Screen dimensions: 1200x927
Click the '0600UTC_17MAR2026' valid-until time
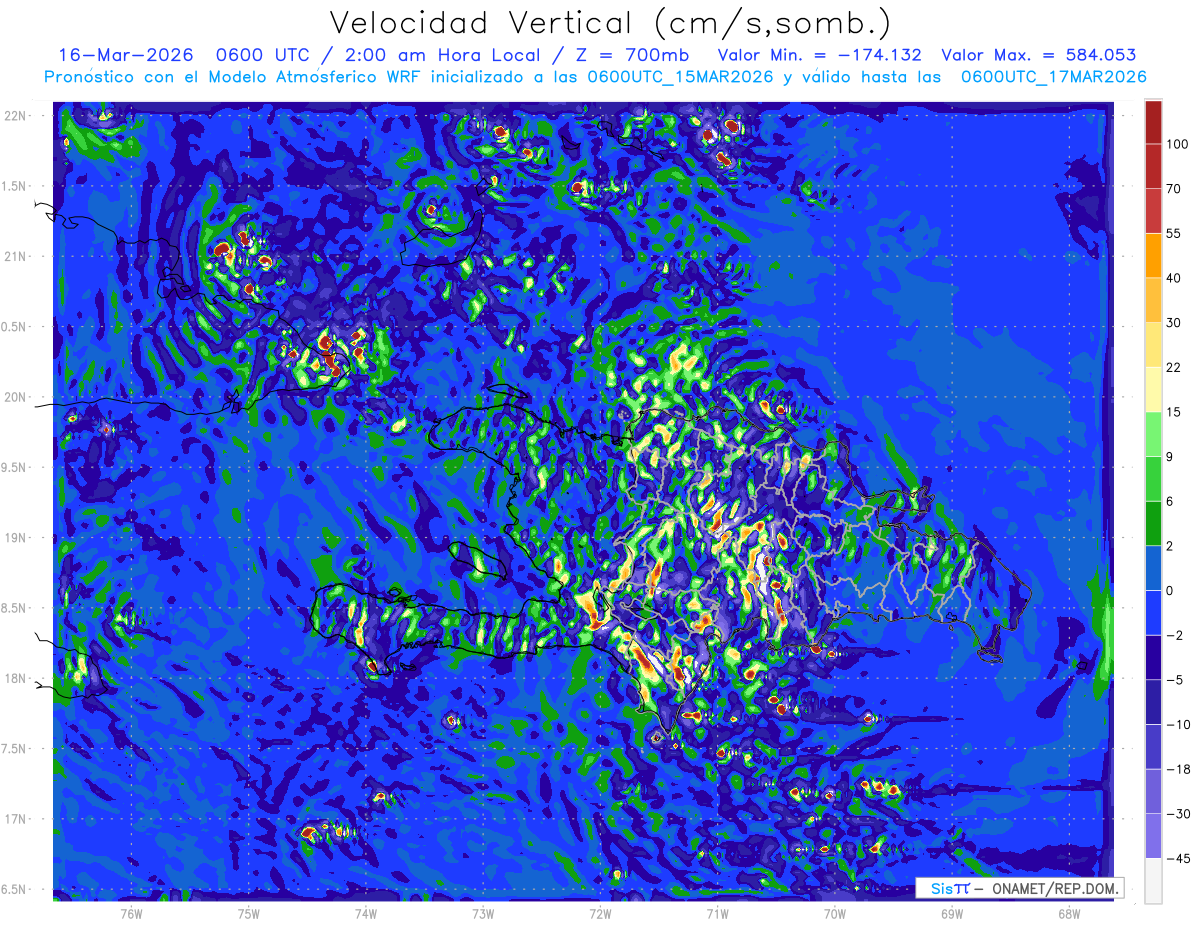1053,77
